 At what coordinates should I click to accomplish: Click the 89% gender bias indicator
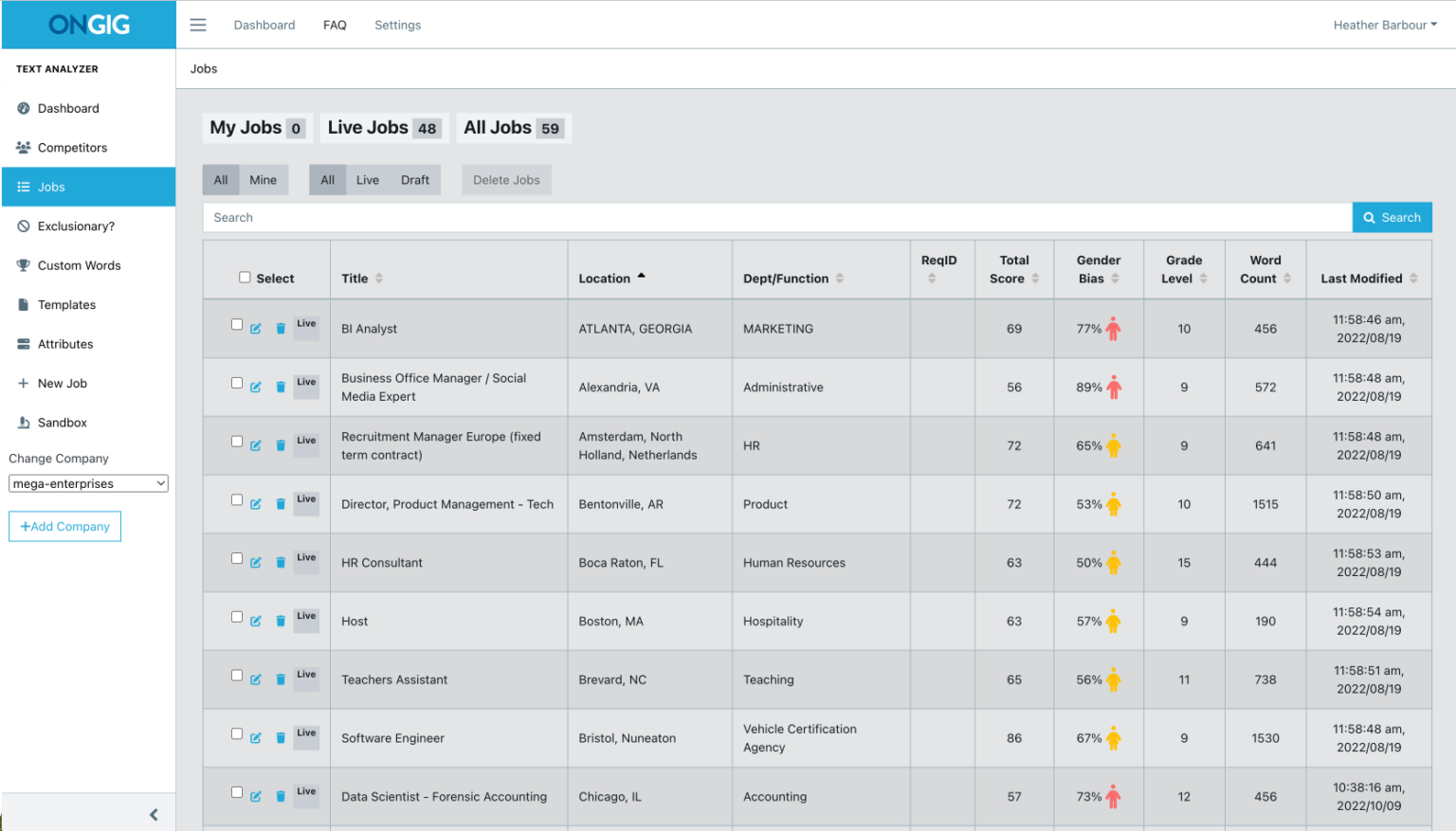pyautogui.click(x=1098, y=388)
